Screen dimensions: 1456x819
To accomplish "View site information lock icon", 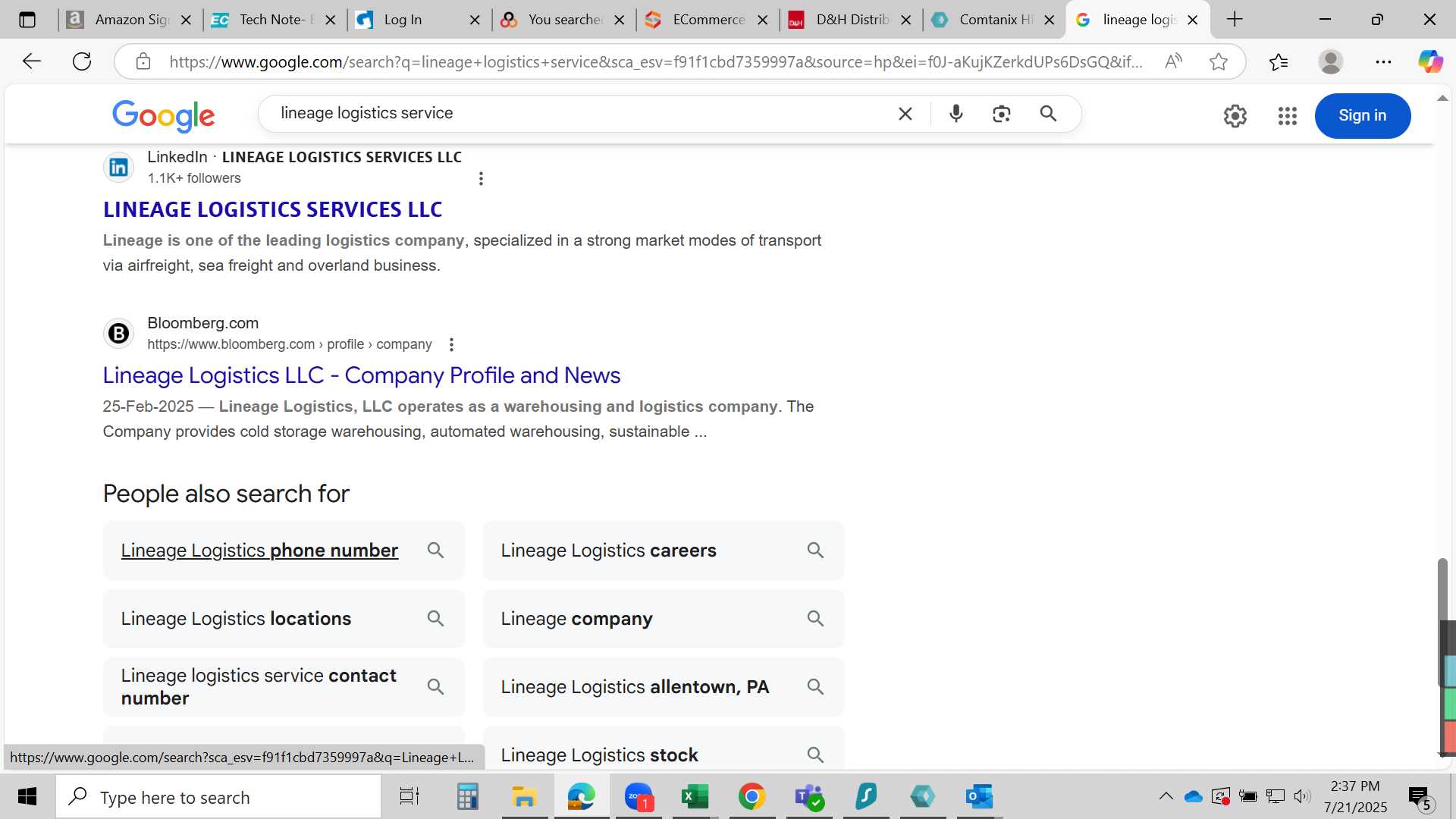I will coord(143,61).
